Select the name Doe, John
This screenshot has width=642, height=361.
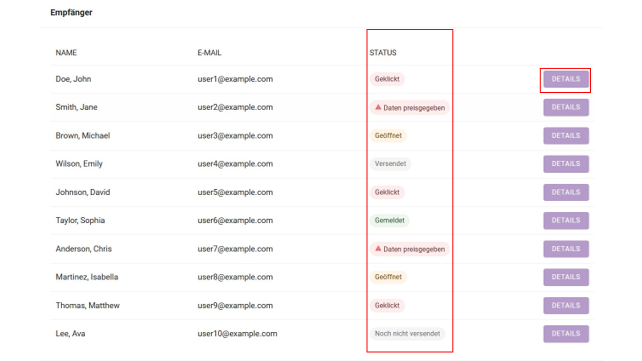point(73,79)
